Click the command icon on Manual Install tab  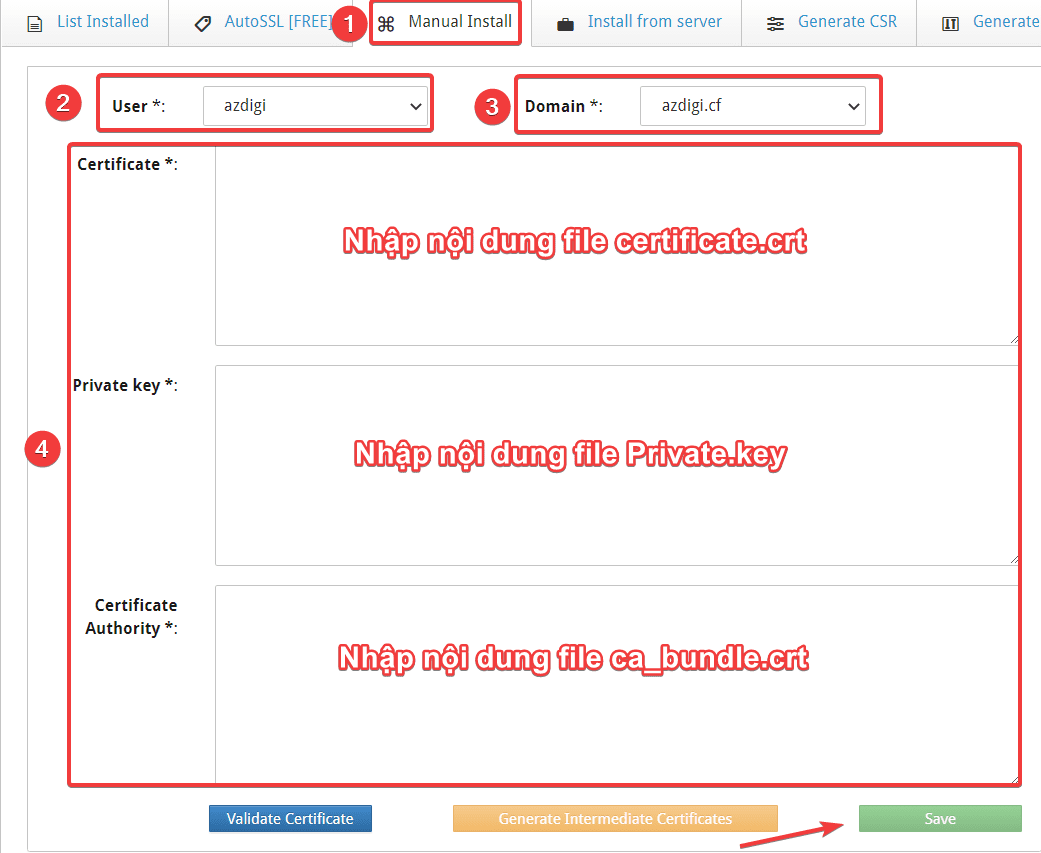point(388,21)
